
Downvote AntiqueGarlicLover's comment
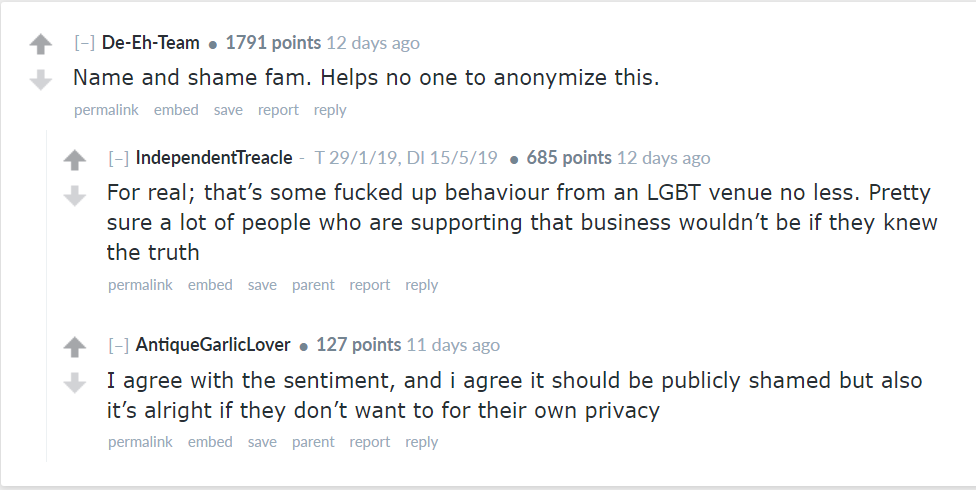tap(75, 382)
